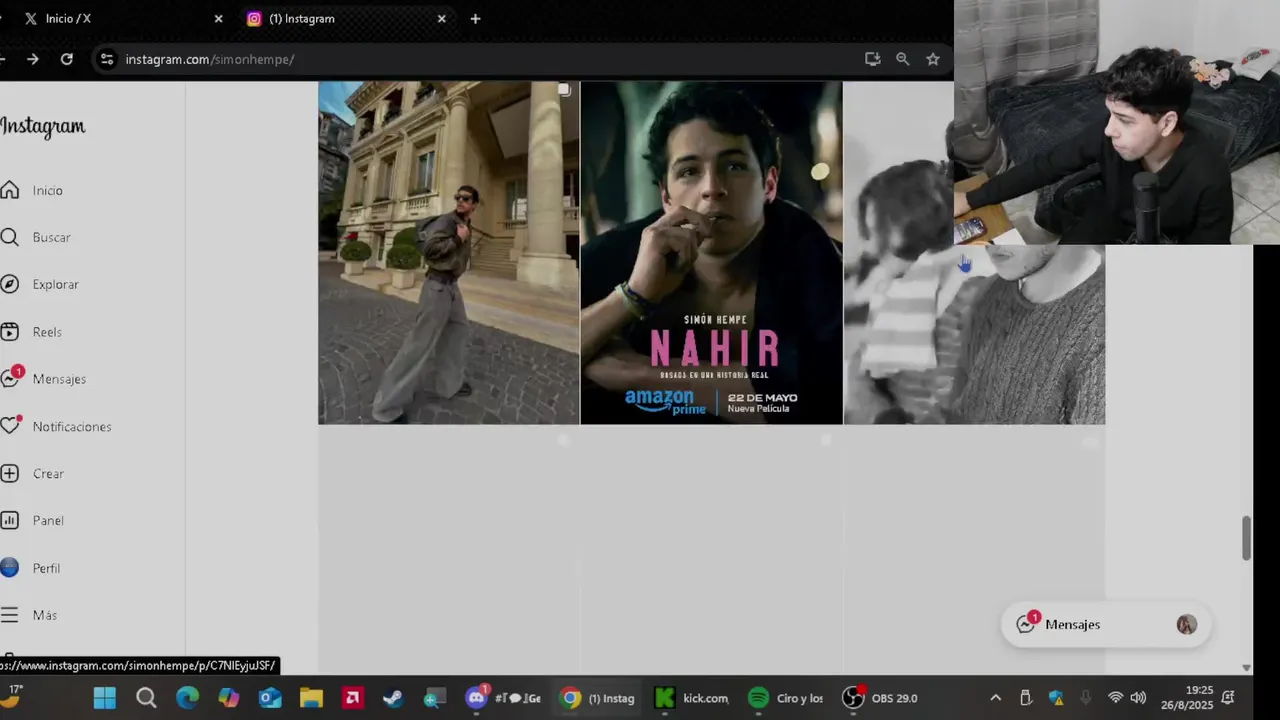The width and height of the screenshot is (1280, 720).
Task: Close the Inicio / X tab
Action: click(218, 18)
